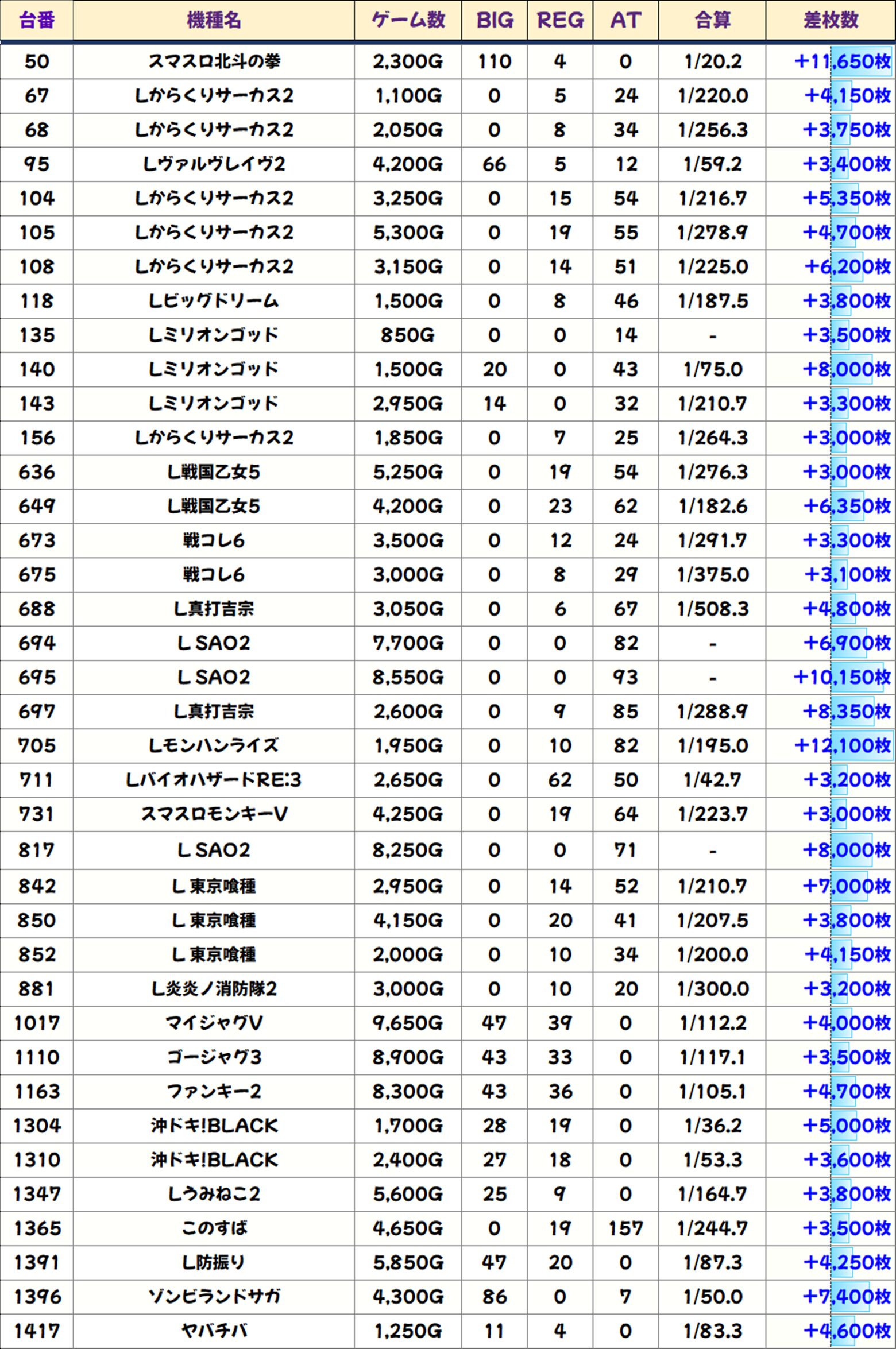Click the 1/105.1 combined rate

point(713,1091)
